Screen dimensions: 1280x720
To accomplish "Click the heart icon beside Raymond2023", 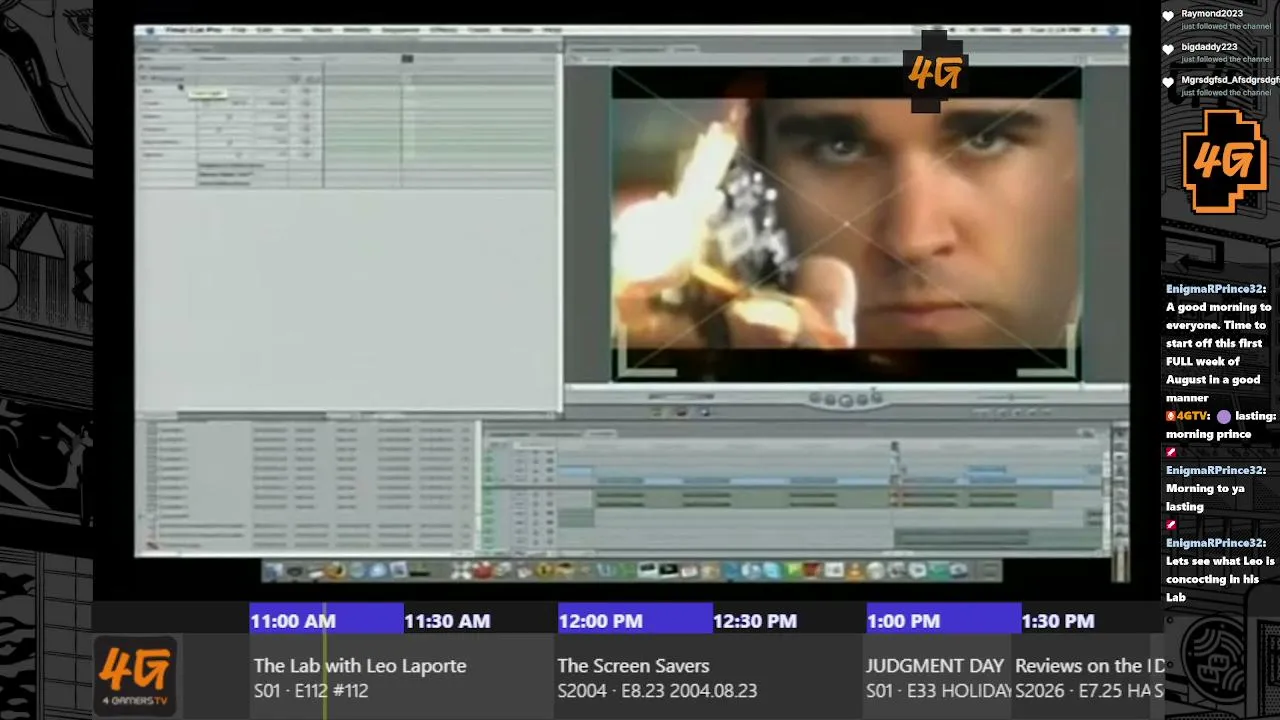I will [1168, 17].
